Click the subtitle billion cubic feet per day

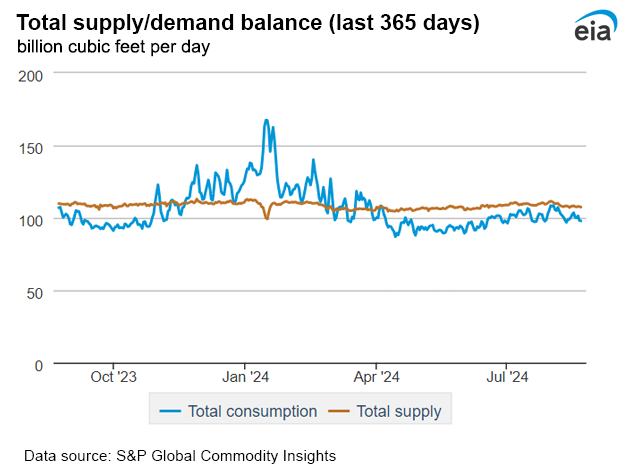click(x=113, y=47)
